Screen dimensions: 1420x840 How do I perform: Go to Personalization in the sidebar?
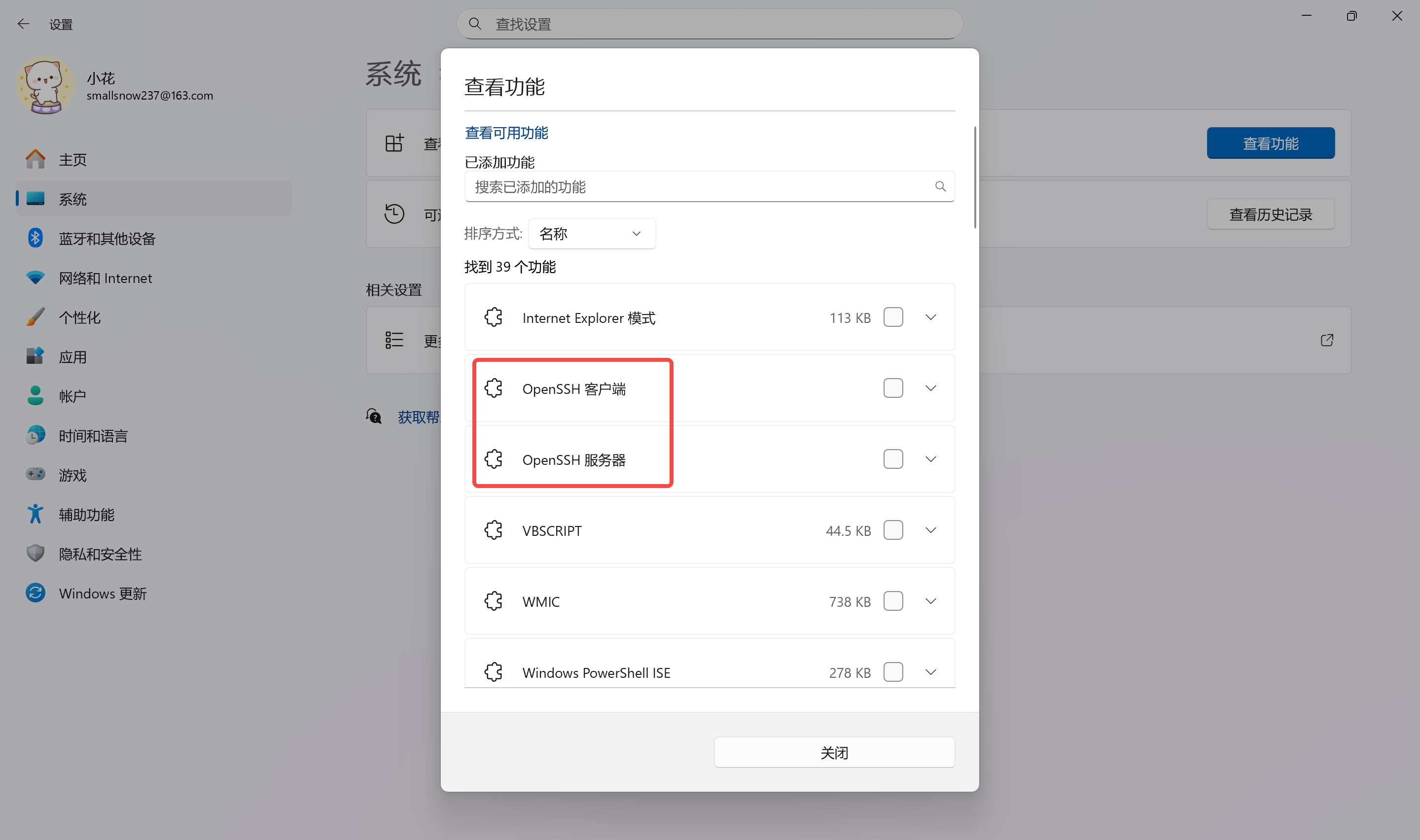(x=80, y=317)
